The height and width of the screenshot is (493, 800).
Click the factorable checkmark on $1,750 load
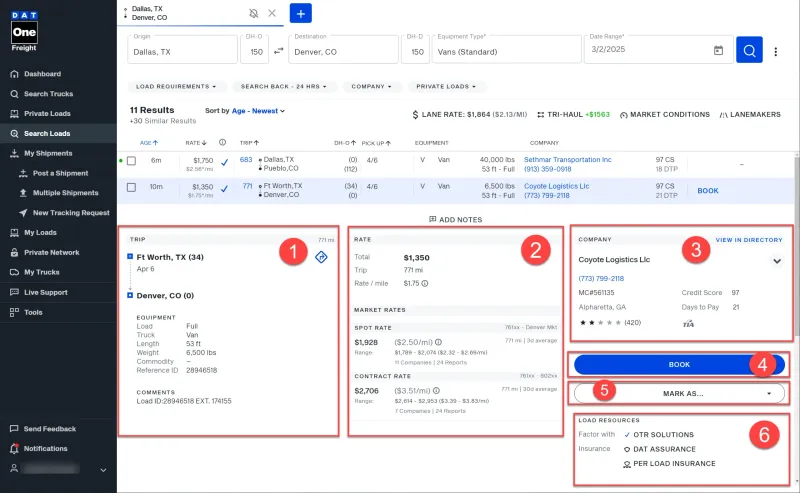click(224, 162)
